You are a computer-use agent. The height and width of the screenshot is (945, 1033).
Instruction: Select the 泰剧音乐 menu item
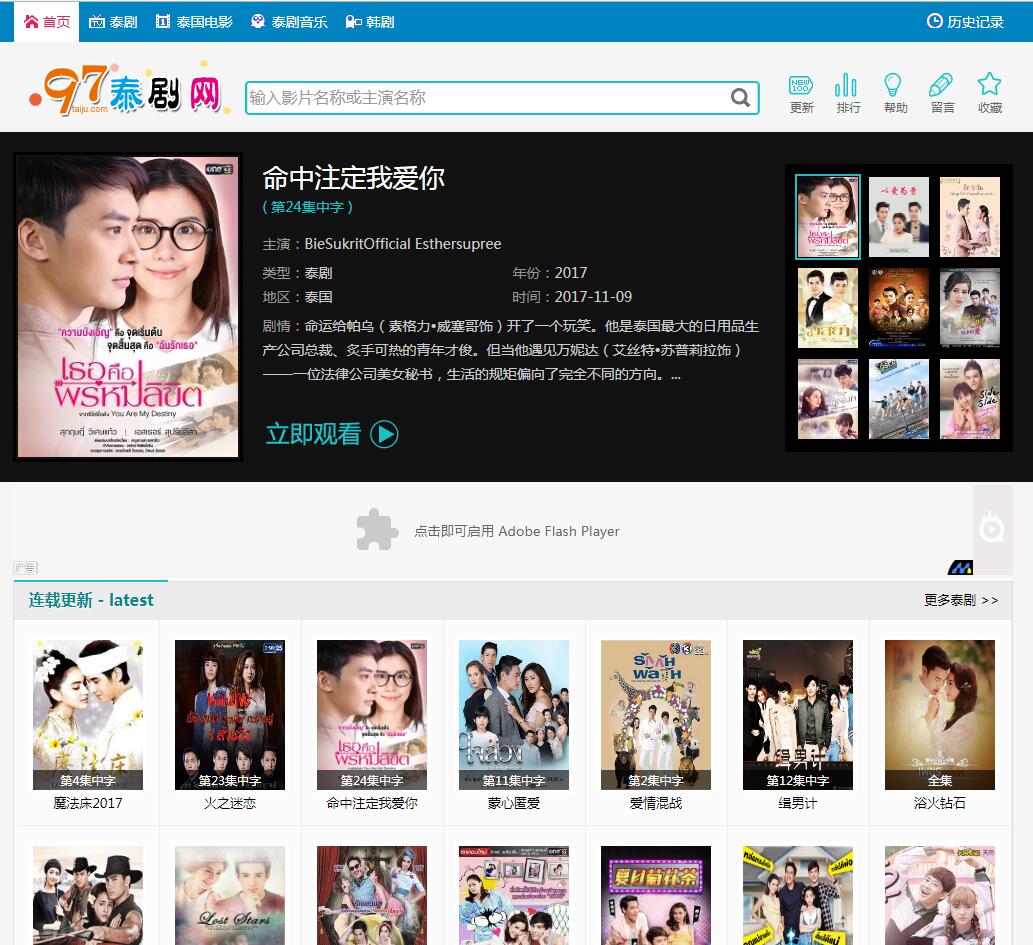coord(289,22)
